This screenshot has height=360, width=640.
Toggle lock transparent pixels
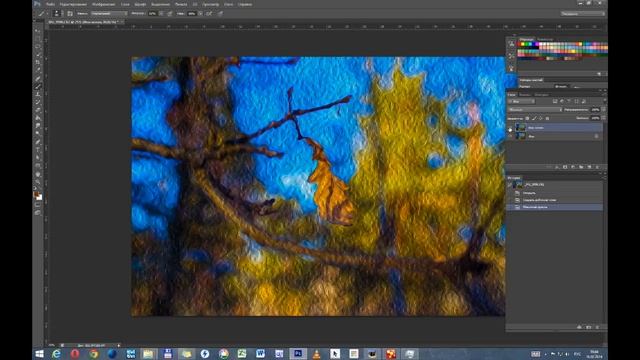click(527, 118)
